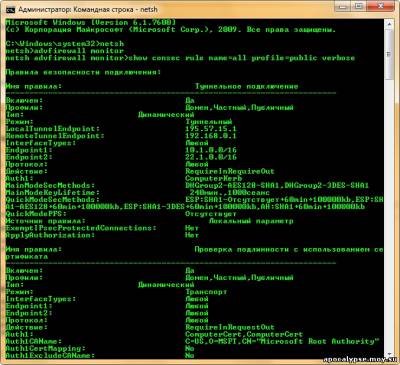This screenshot has width=400, height=365.
Task: Click the RemoteTunnelEndpoint value 192.168.0.1
Action: (x=211, y=136)
